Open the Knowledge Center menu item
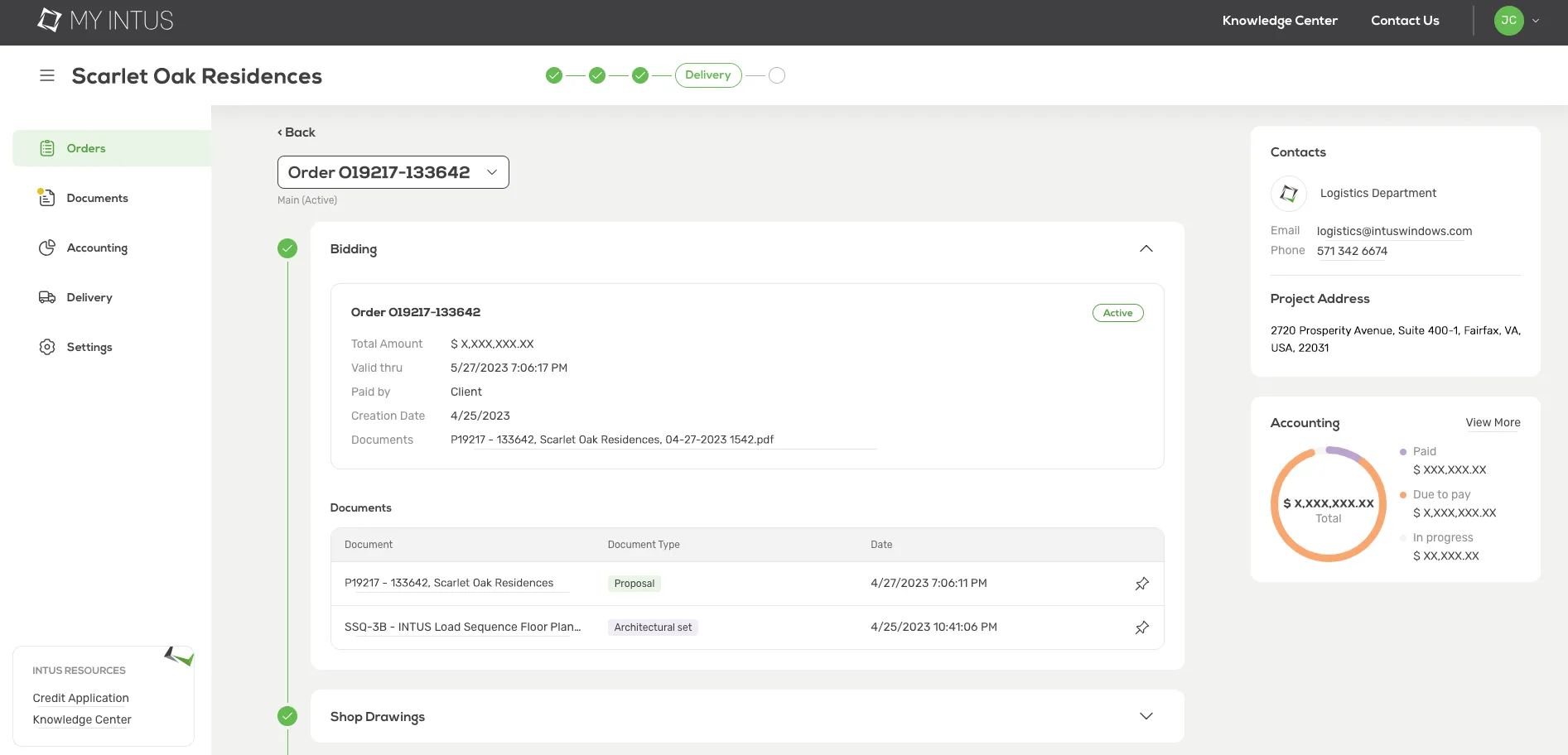 tap(1279, 20)
